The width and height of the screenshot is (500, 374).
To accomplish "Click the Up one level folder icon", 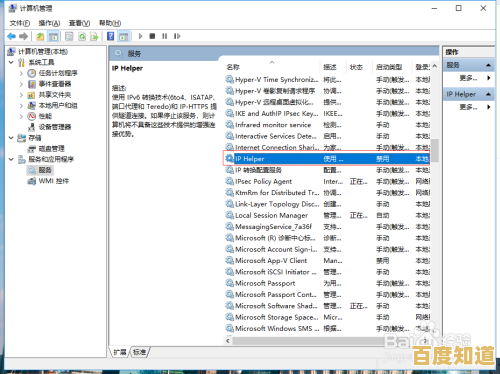I will coord(40,36).
